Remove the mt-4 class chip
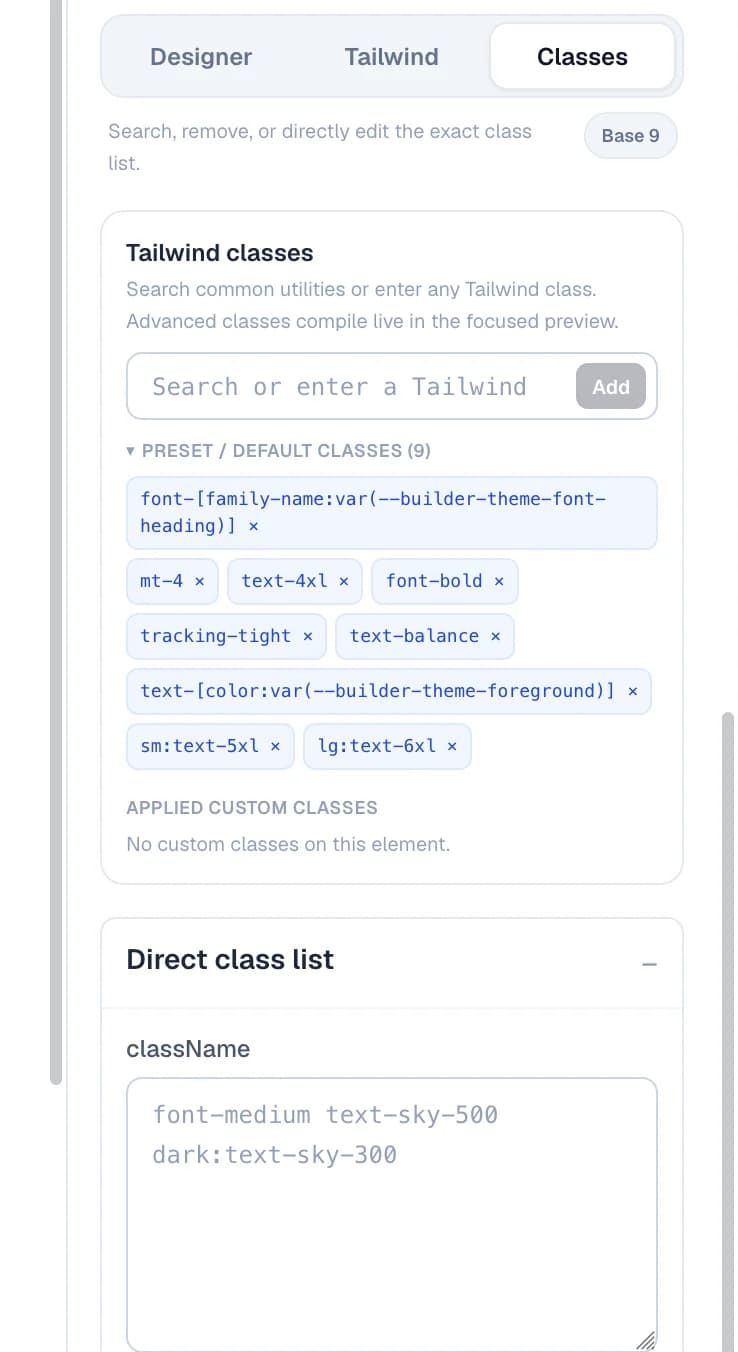 tap(199, 581)
